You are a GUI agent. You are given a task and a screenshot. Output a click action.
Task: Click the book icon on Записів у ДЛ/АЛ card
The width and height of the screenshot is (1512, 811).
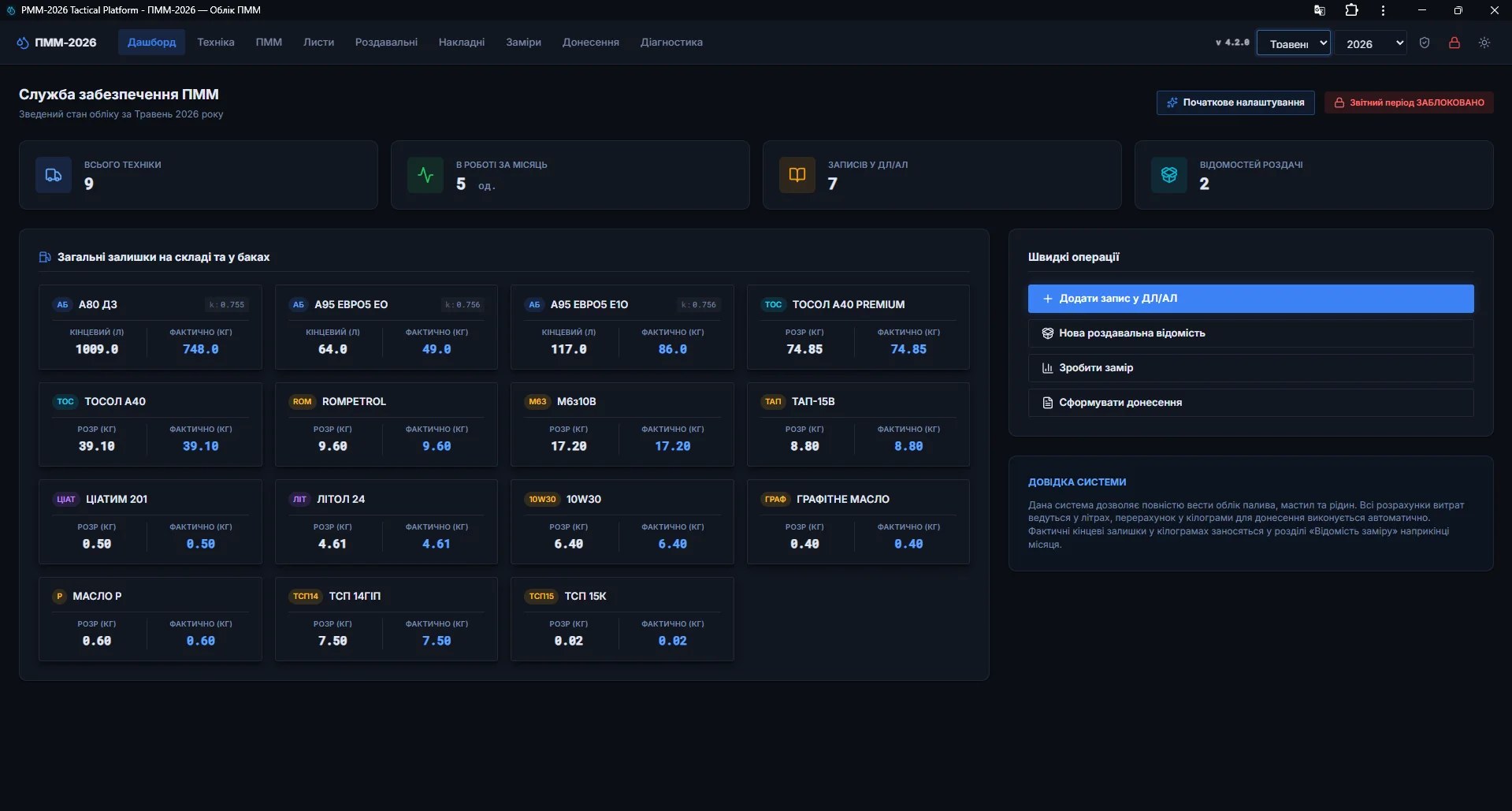click(797, 175)
